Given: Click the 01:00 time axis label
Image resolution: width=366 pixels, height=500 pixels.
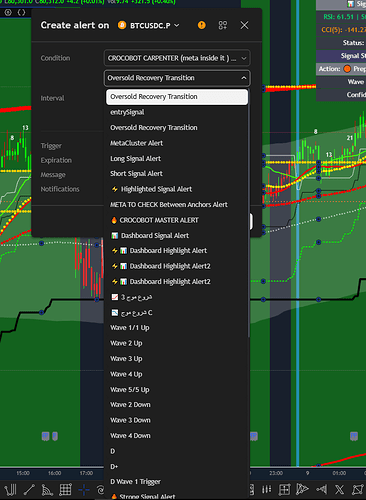Looking at the screenshot, I should (x=339, y=473).
